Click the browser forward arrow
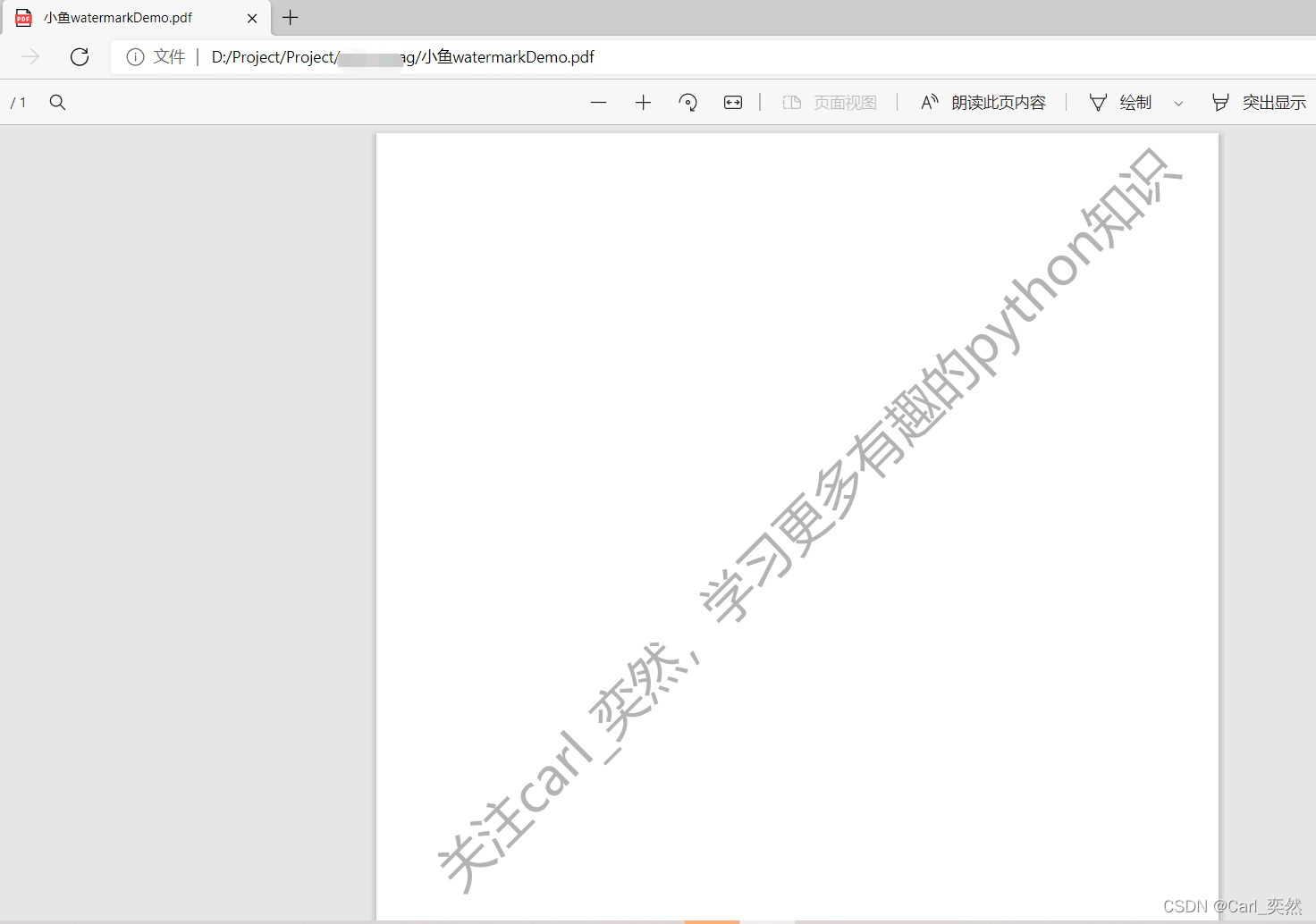Image resolution: width=1316 pixels, height=924 pixels. (30, 57)
